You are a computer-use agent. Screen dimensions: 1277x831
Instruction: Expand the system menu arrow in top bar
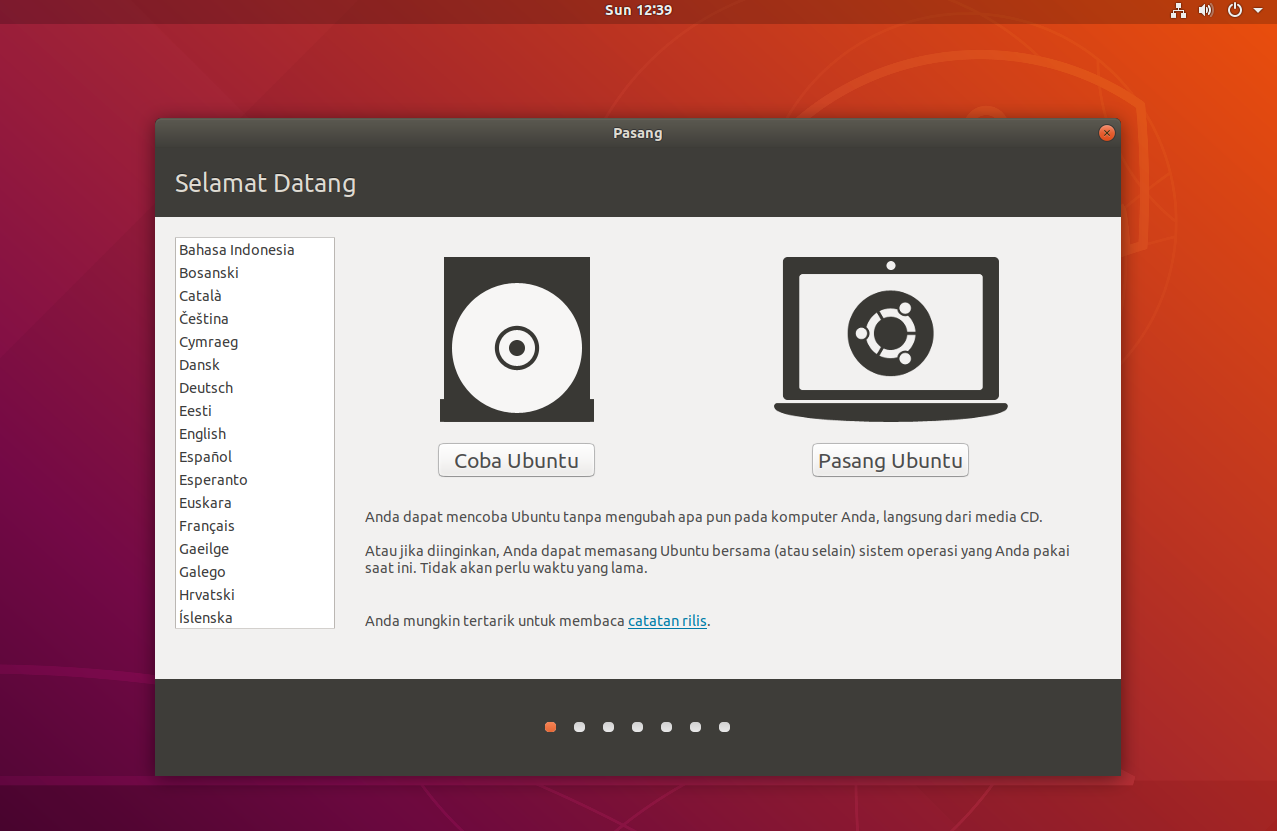1258,10
